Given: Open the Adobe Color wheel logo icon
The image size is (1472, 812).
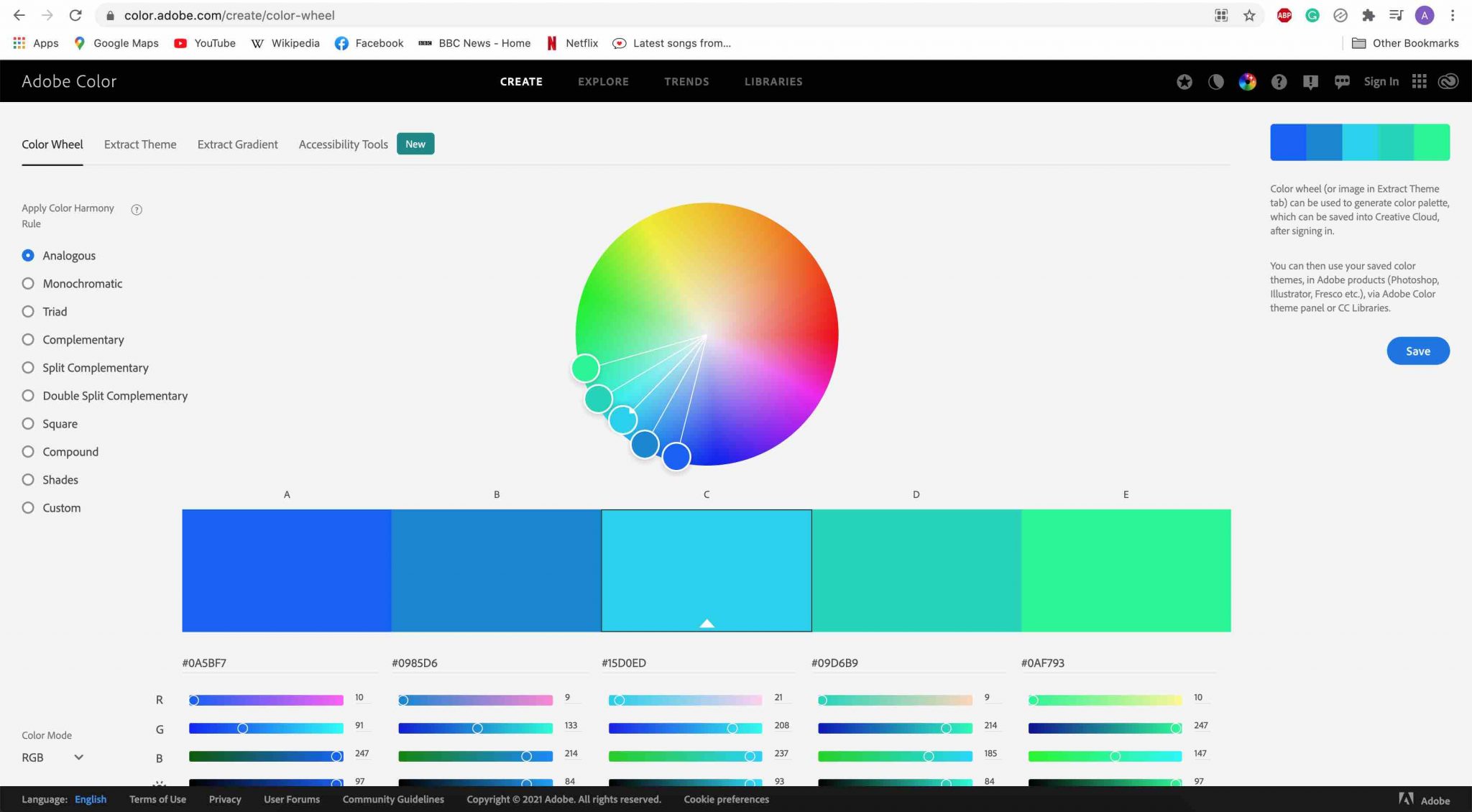Looking at the screenshot, I should [x=1248, y=81].
